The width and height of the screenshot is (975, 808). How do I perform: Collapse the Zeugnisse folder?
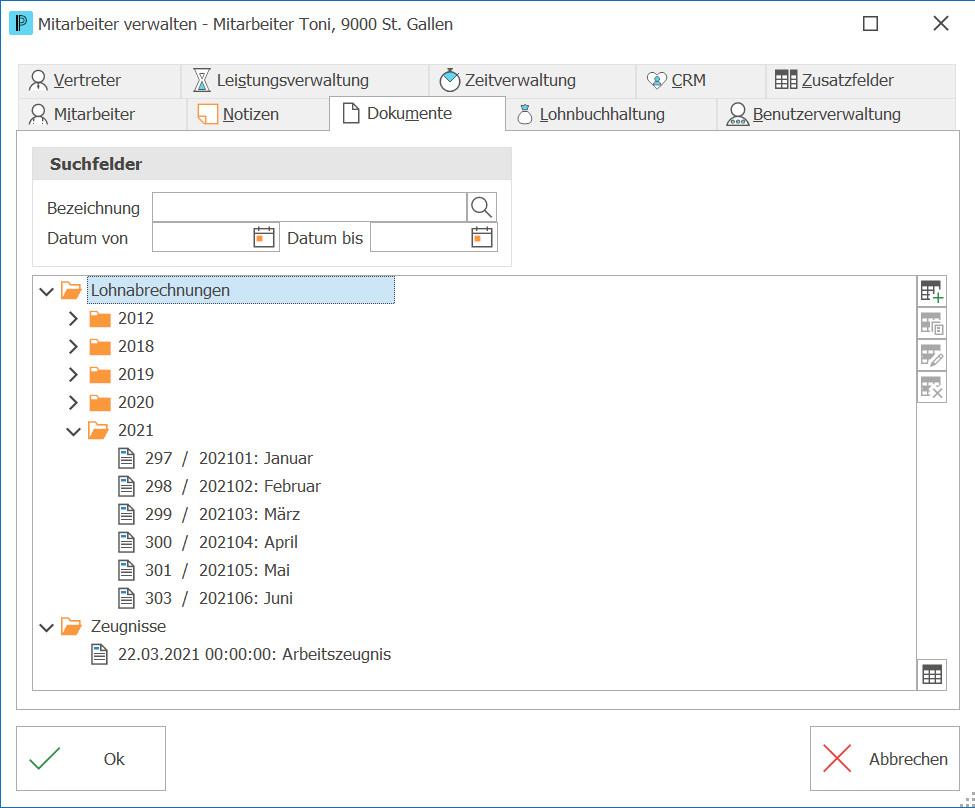click(47, 628)
